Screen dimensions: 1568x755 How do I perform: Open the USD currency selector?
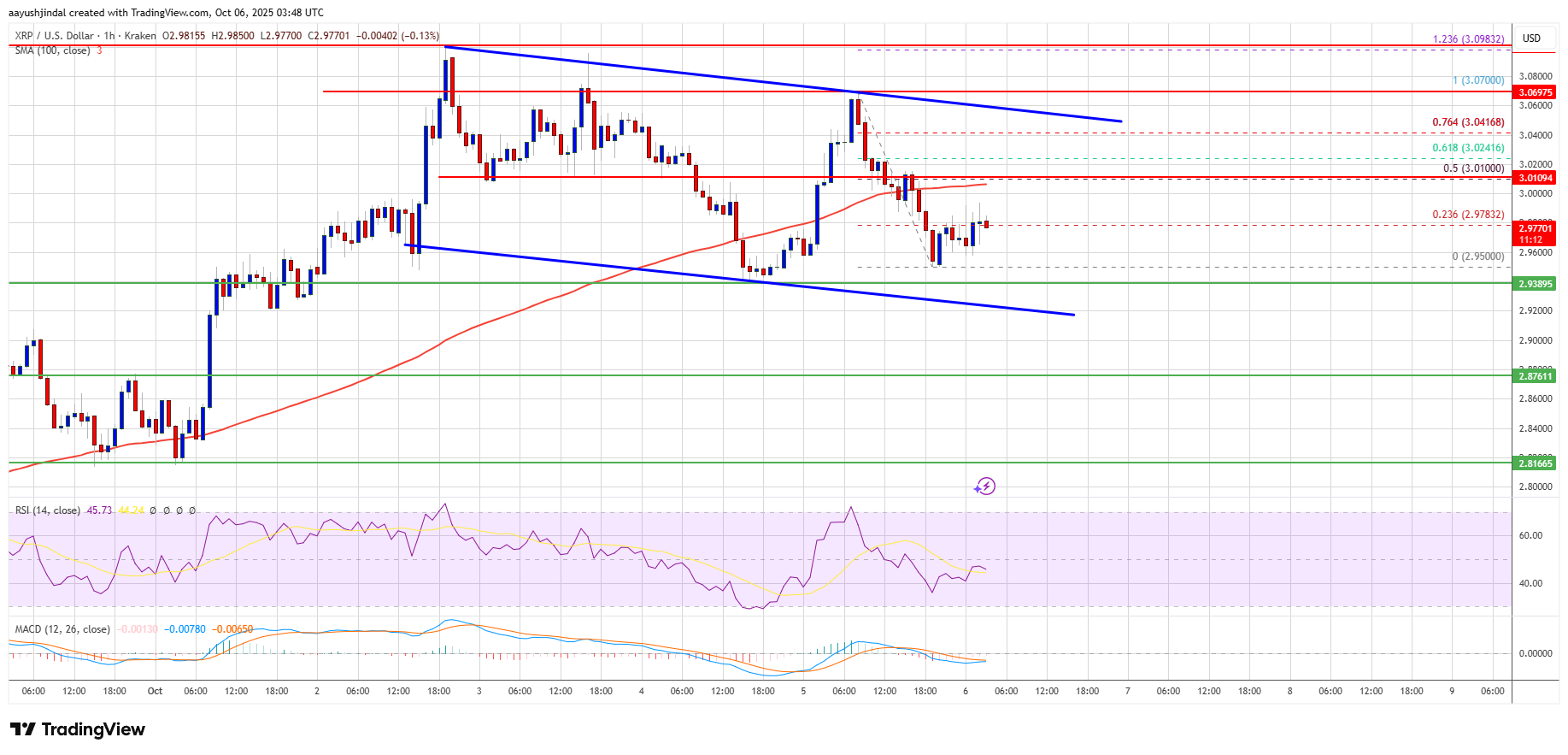point(1531,38)
